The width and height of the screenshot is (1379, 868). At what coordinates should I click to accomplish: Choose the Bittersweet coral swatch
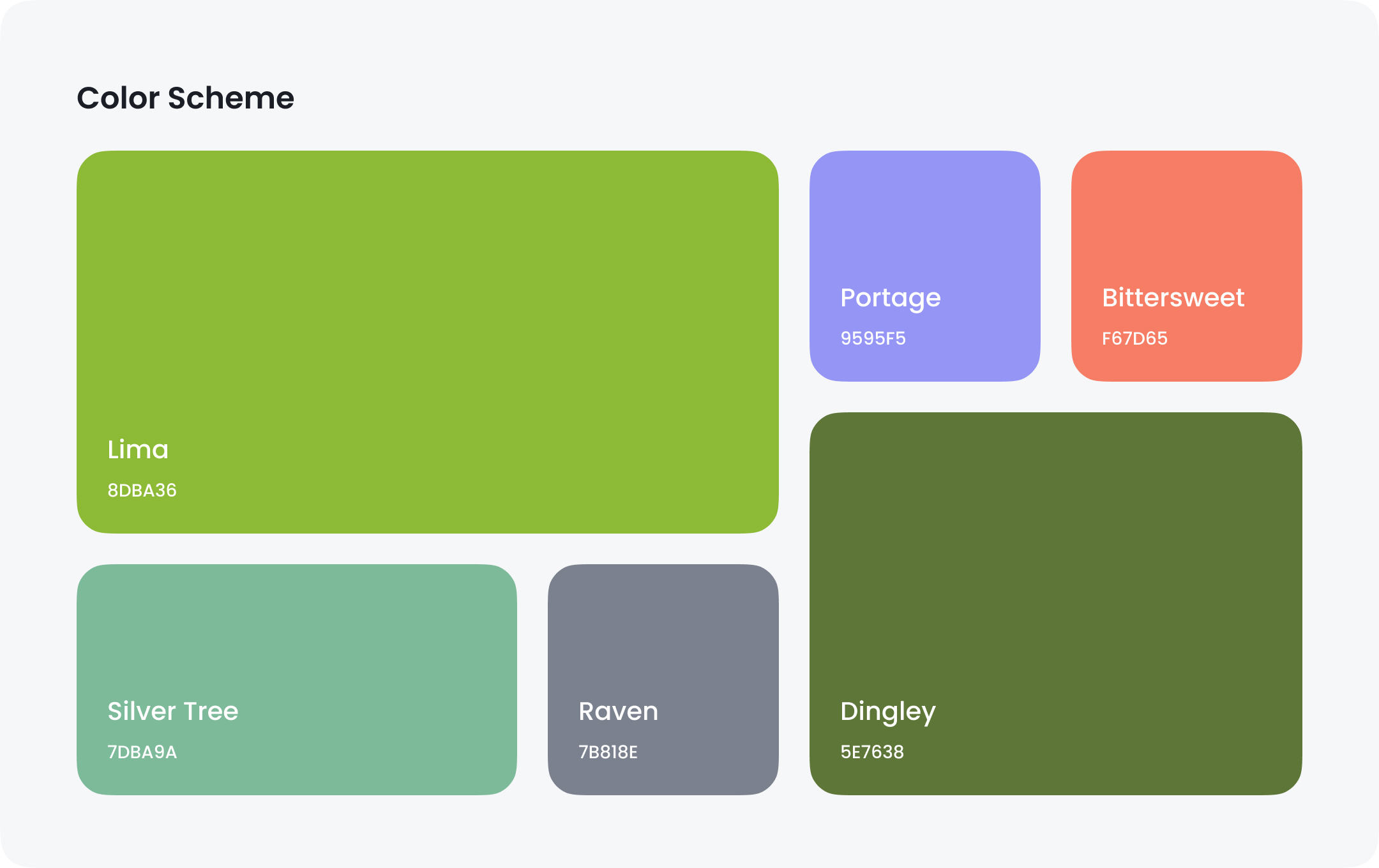tap(1186, 266)
